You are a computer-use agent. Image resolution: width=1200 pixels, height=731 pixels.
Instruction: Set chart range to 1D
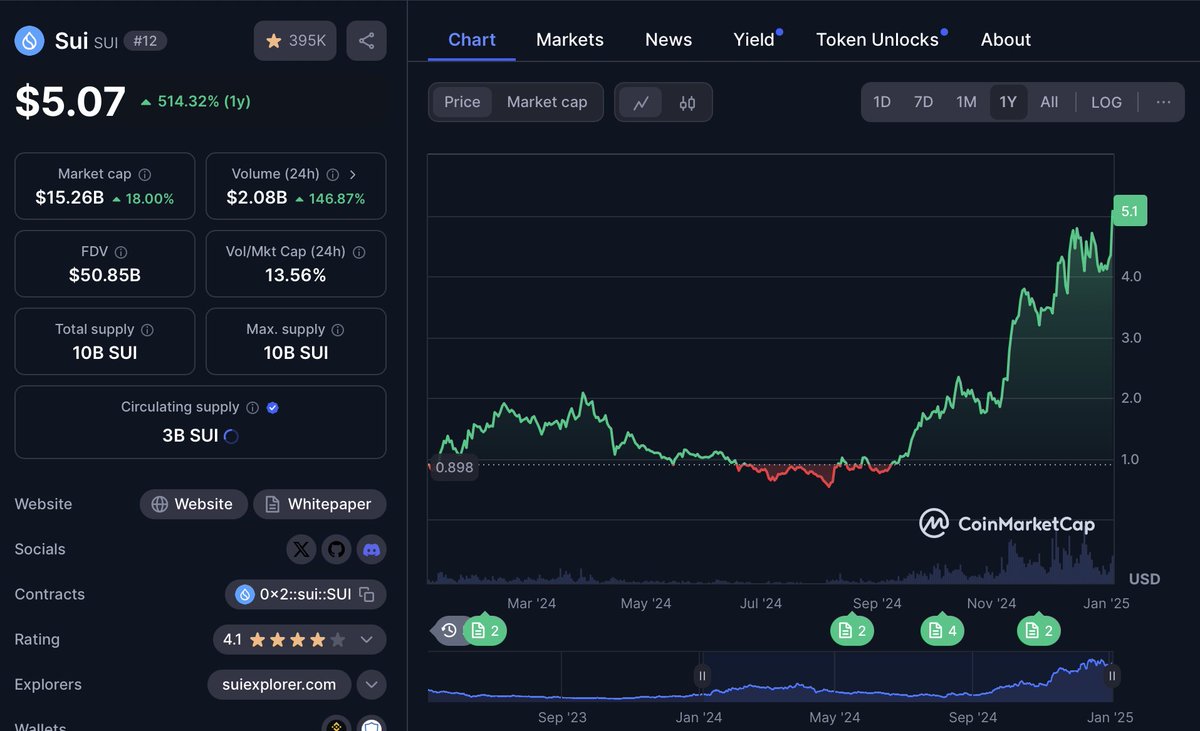tap(882, 102)
